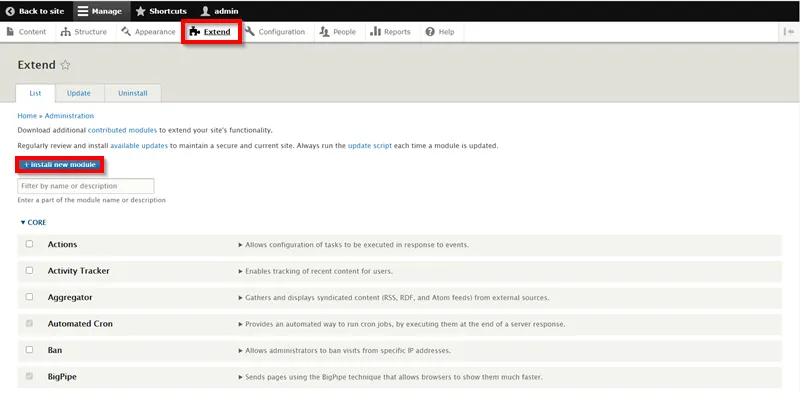The height and width of the screenshot is (393, 800).
Task: Check the Actions module checkbox
Action: 30,244
